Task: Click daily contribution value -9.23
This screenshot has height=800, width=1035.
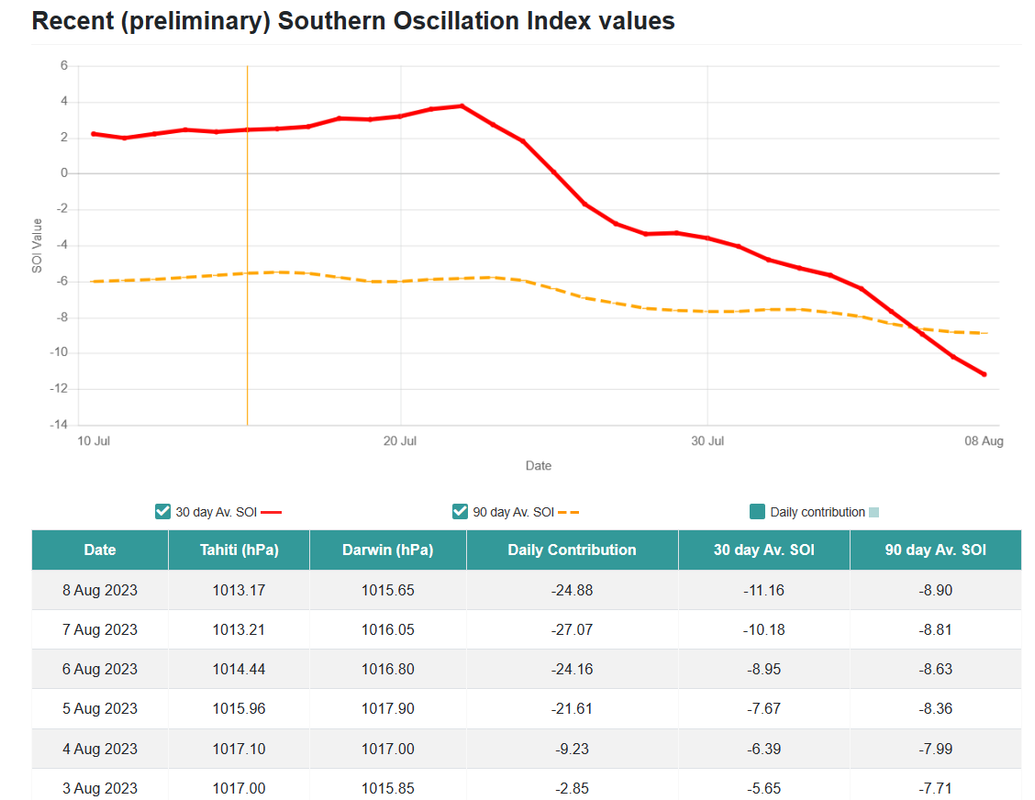Action: point(572,749)
